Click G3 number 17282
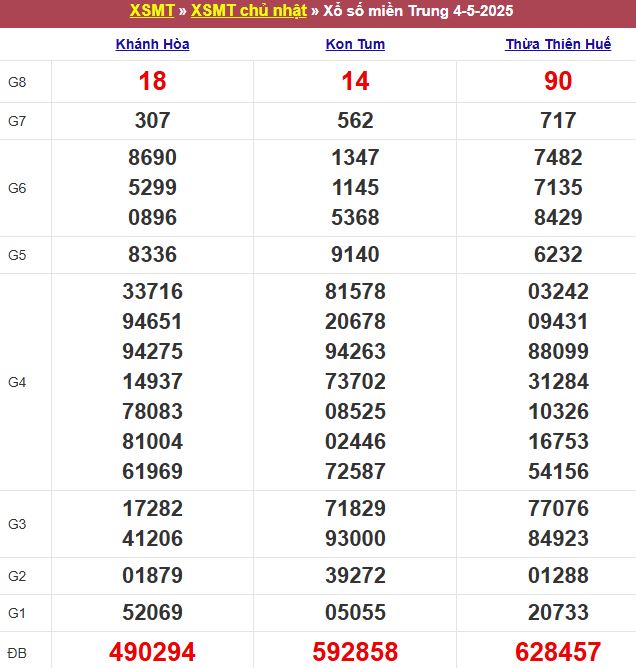The height and width of the screenshot is (668, 636). point(153,508)
